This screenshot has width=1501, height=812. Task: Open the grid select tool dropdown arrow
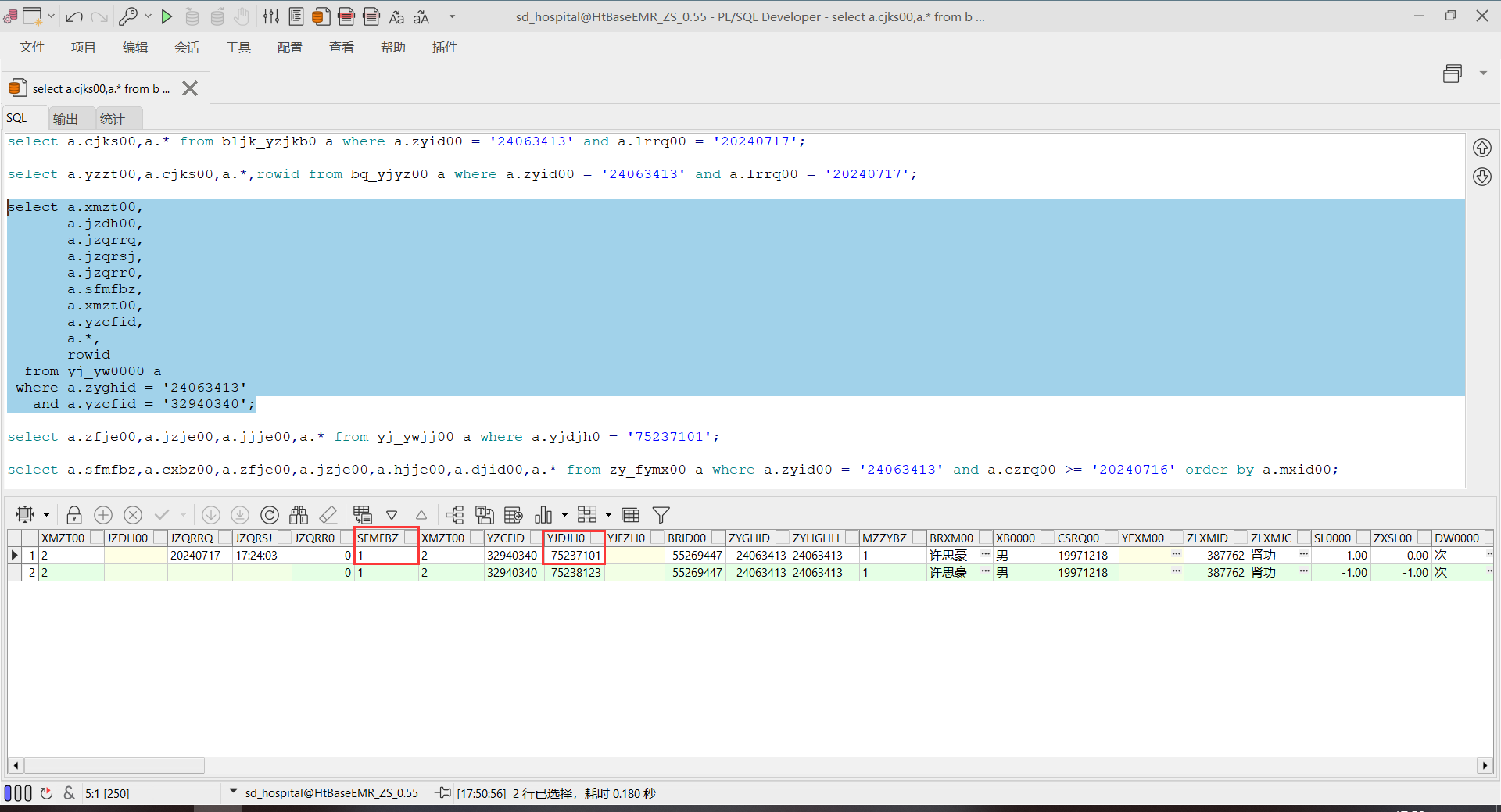point(47,515)
